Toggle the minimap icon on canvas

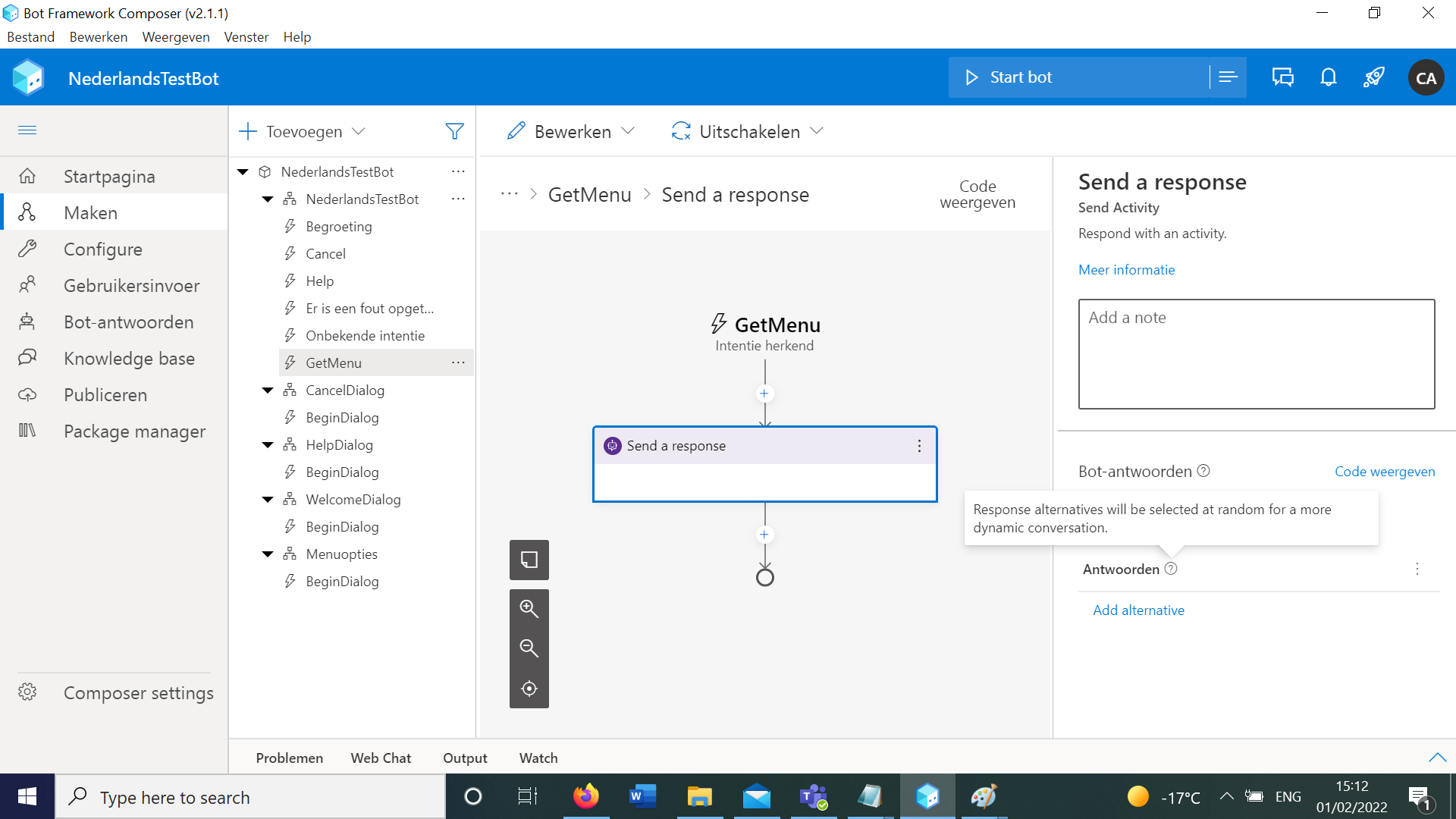click(529, 560)
